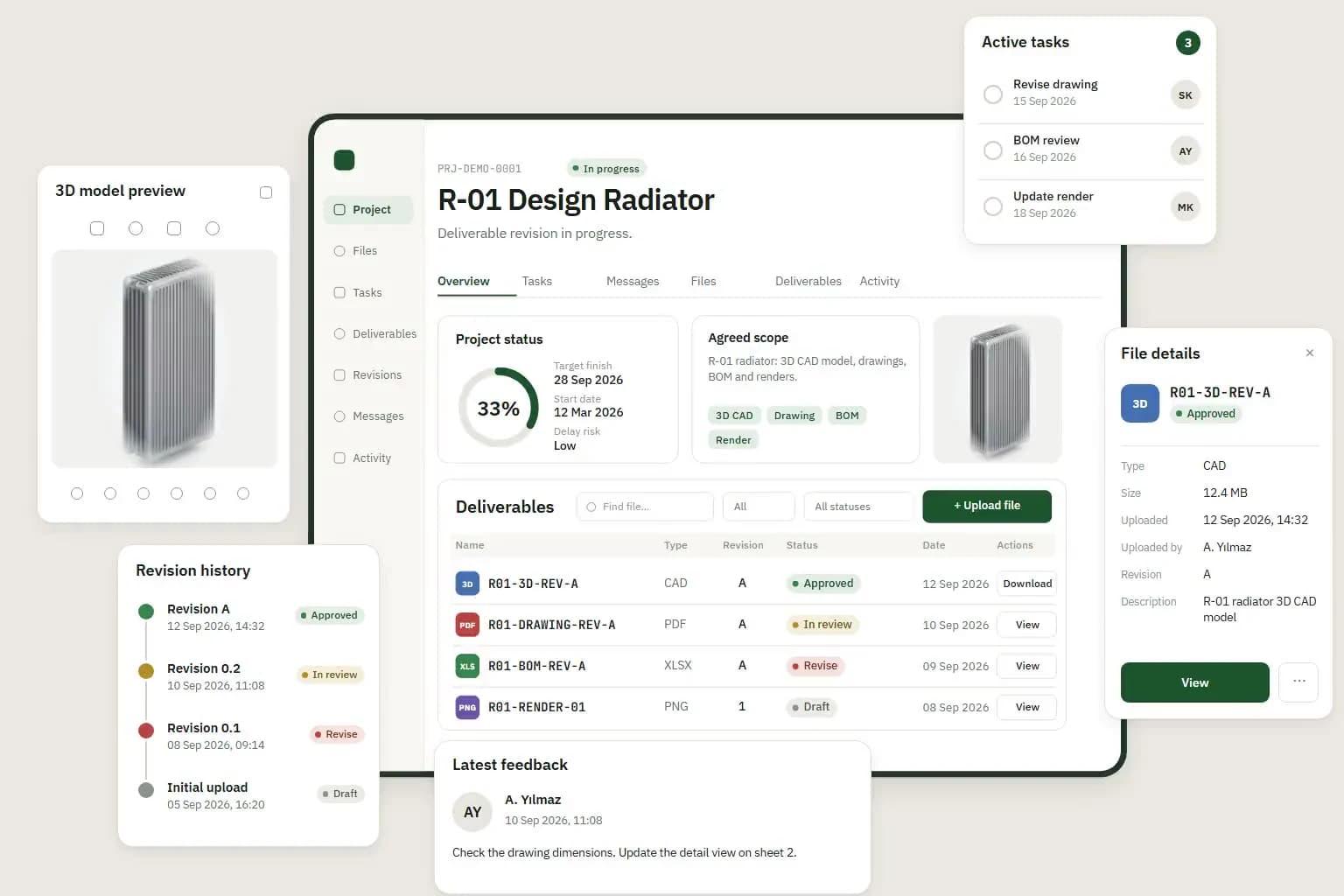Open the All statuses filter dropdown
The width and height of the screenshot is (1344, 896).
pyautogui.click(x=858, y=507)
